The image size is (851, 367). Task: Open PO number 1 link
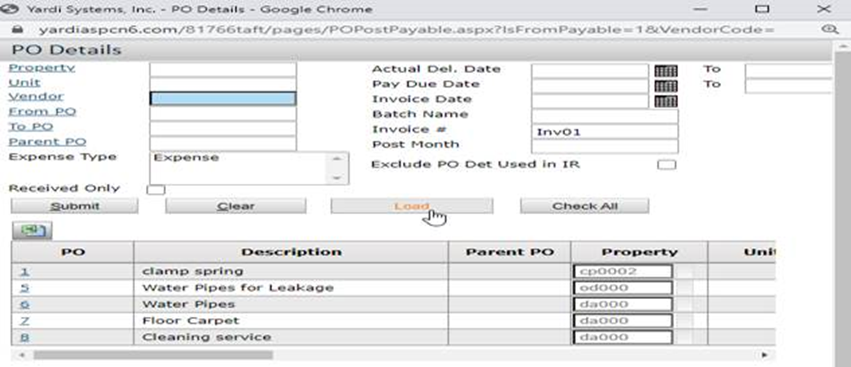point(24,271)
